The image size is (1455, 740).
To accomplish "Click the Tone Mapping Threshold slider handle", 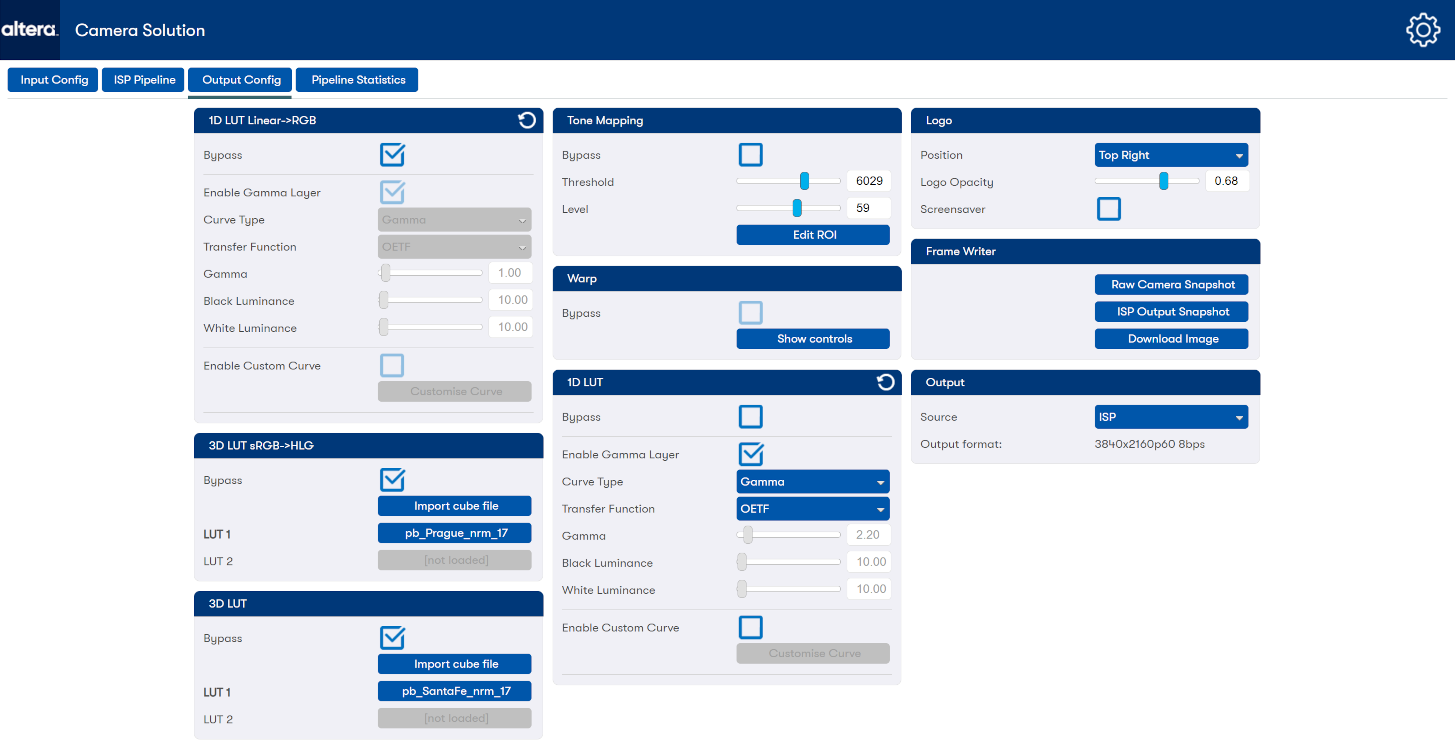I will point(804,181).
